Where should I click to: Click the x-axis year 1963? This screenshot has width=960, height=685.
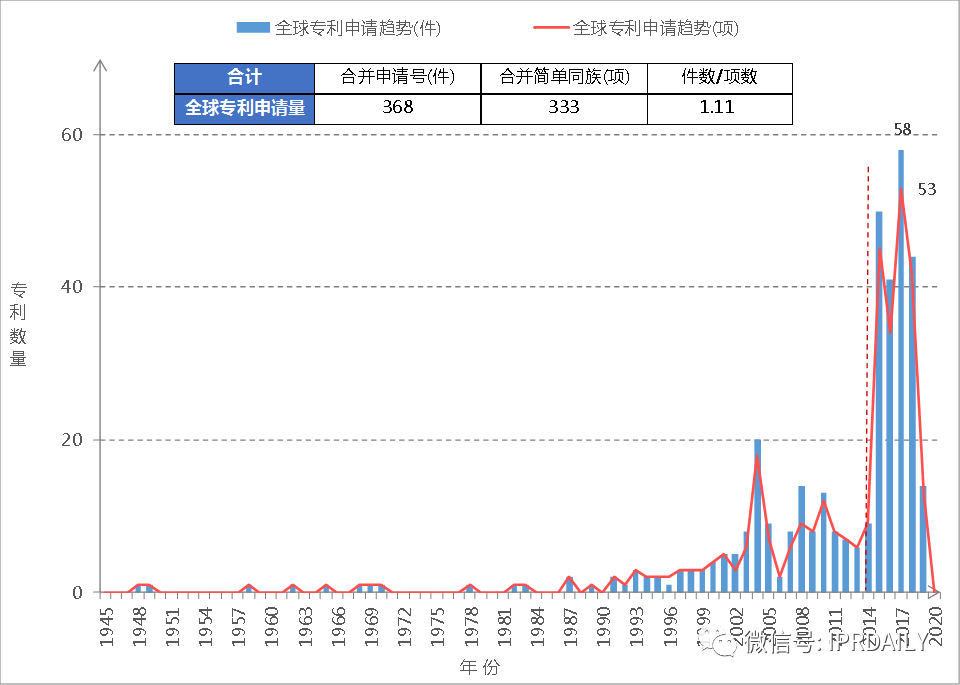[305, 626]
